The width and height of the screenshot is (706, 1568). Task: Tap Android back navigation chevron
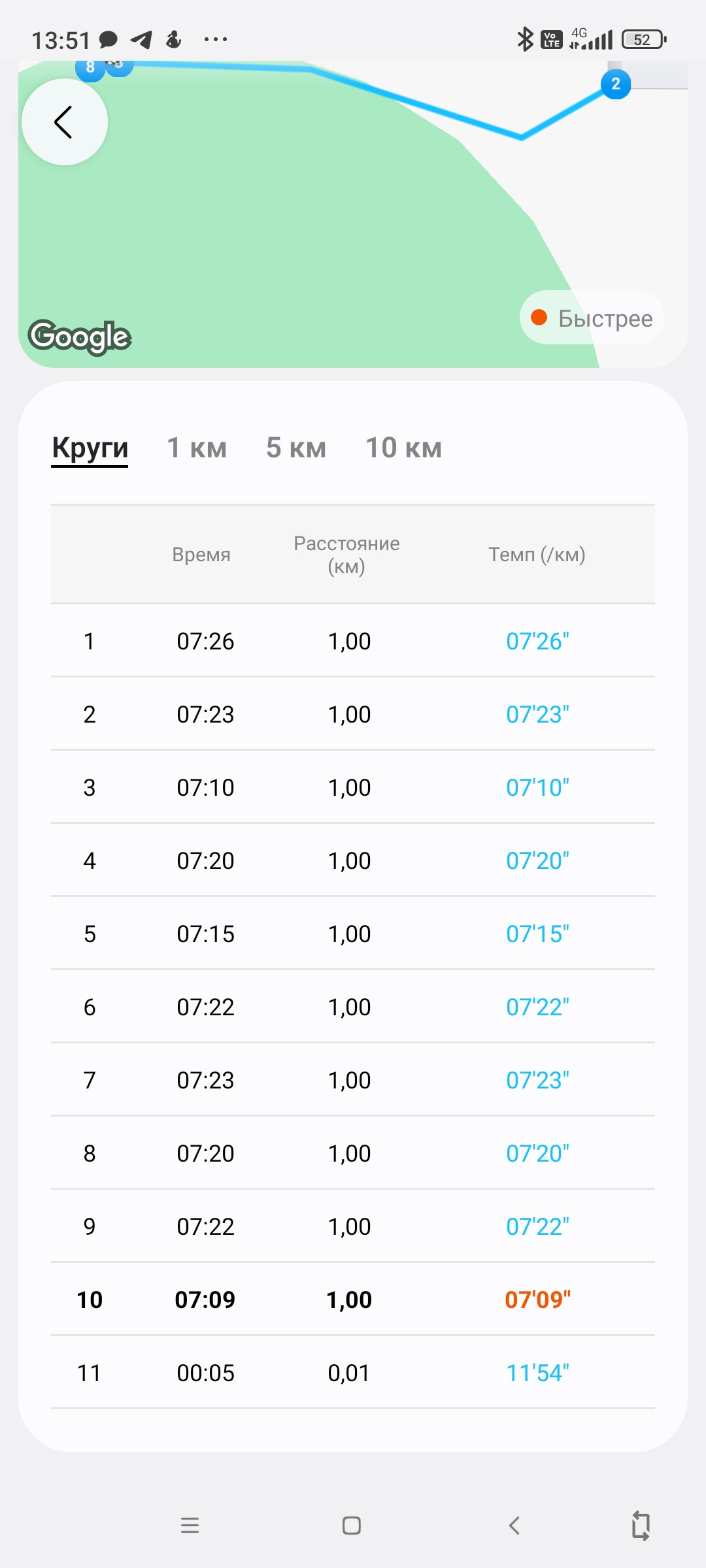(514, 1526)
